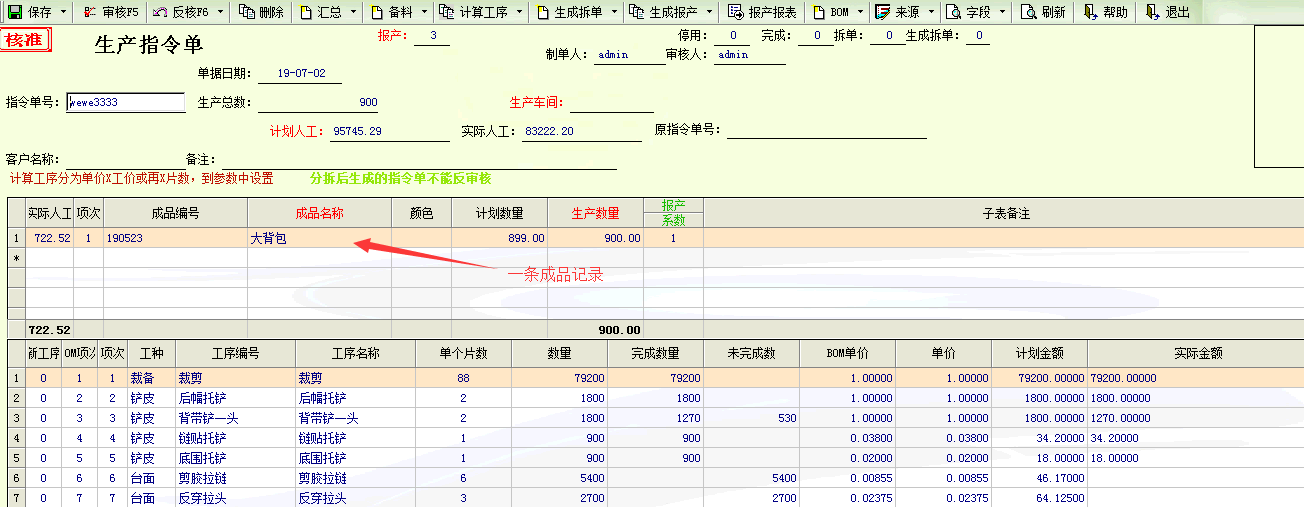The width and height of the screenshot is (1304, 507).
Task: Click the 计划人工 field showing 95745.29
Action: pyautogui.click(x=390, y=131)
